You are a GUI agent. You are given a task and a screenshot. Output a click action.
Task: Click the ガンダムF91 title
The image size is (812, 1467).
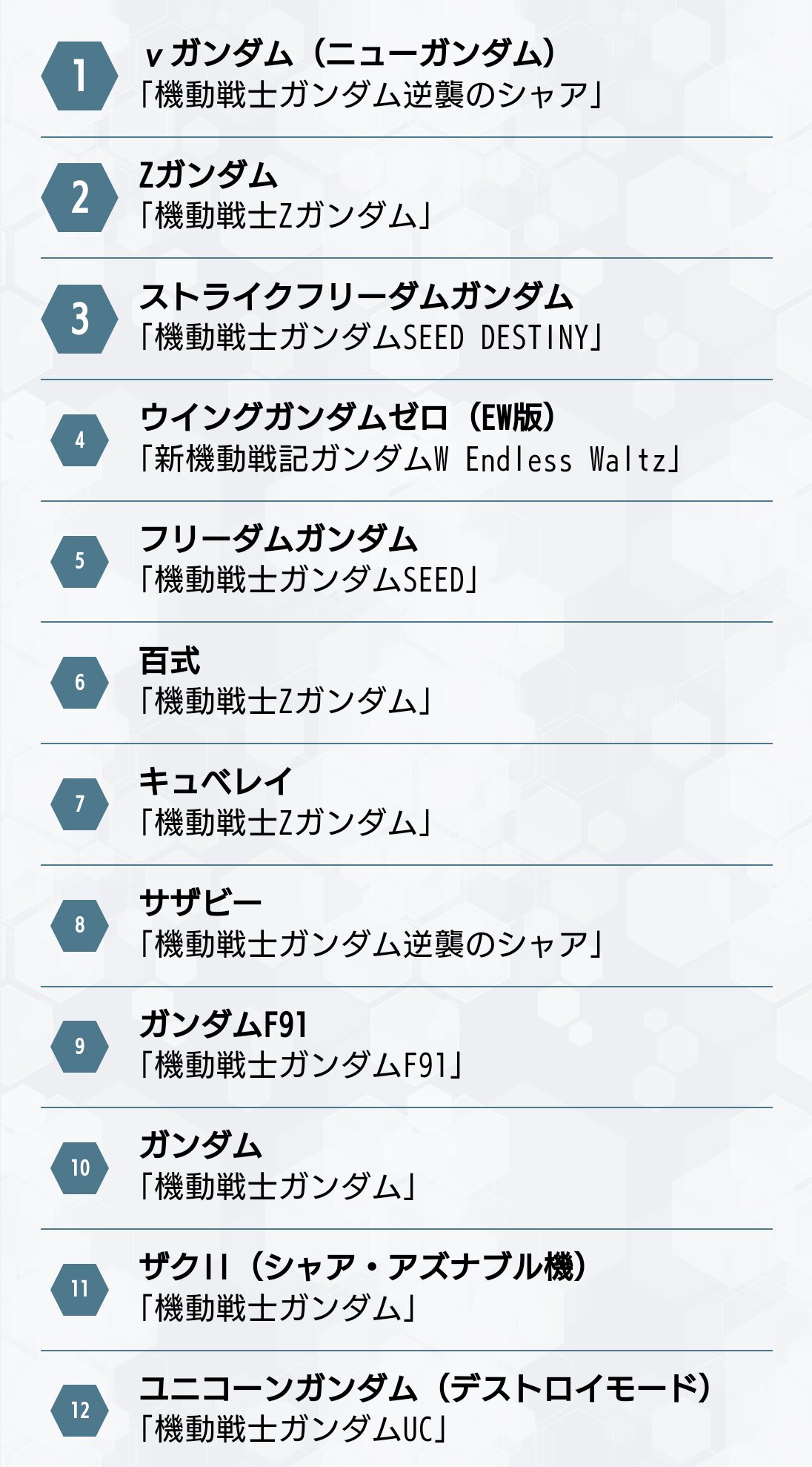coord(224,1024)
